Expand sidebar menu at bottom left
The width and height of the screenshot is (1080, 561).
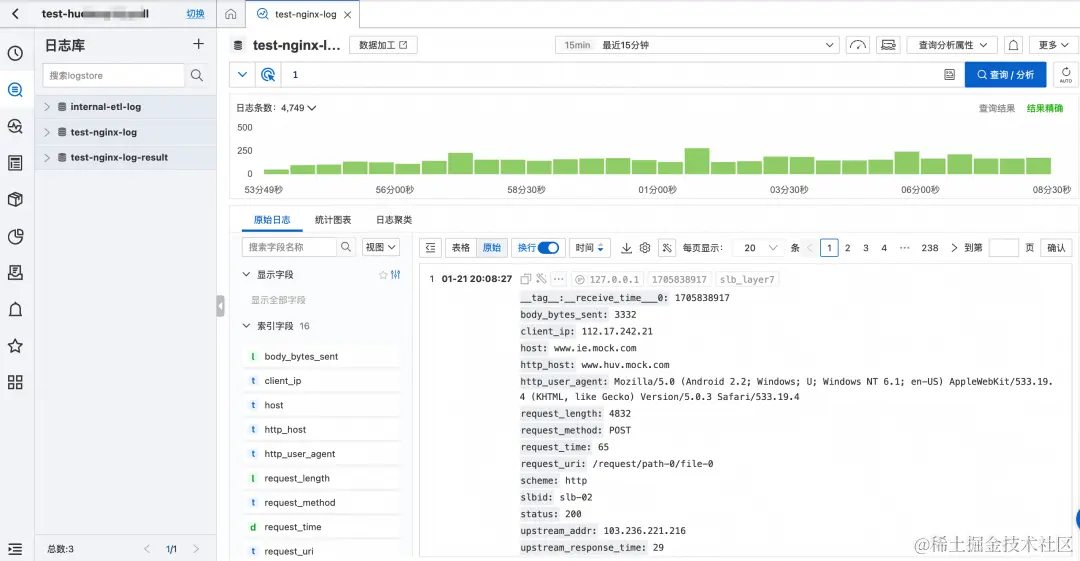[15, 549]
